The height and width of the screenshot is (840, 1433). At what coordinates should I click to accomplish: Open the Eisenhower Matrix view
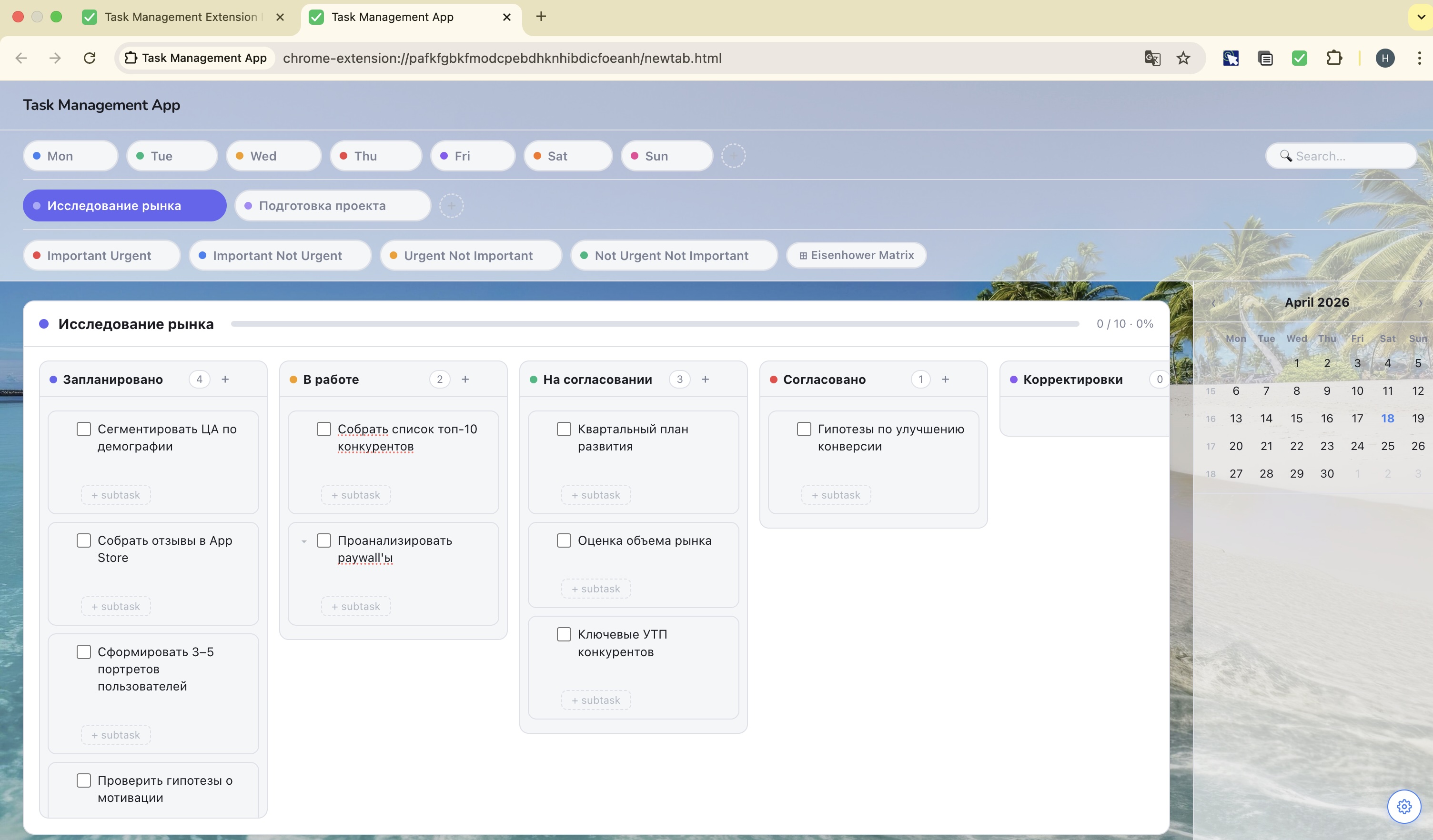[x=856, y=255]
